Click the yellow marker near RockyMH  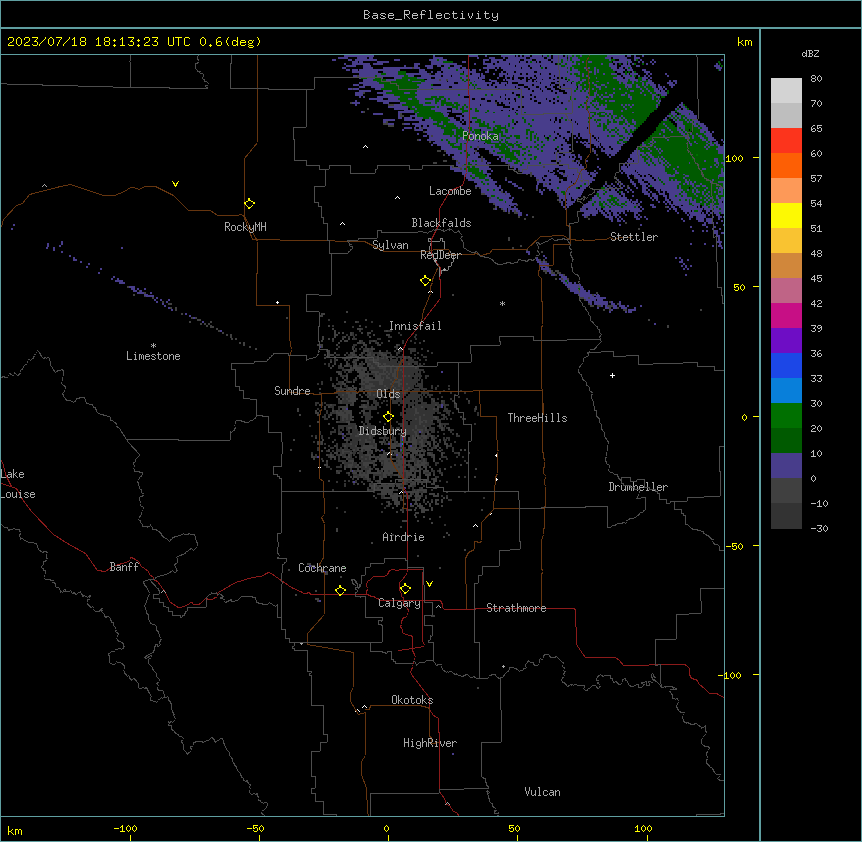[250, 204]
